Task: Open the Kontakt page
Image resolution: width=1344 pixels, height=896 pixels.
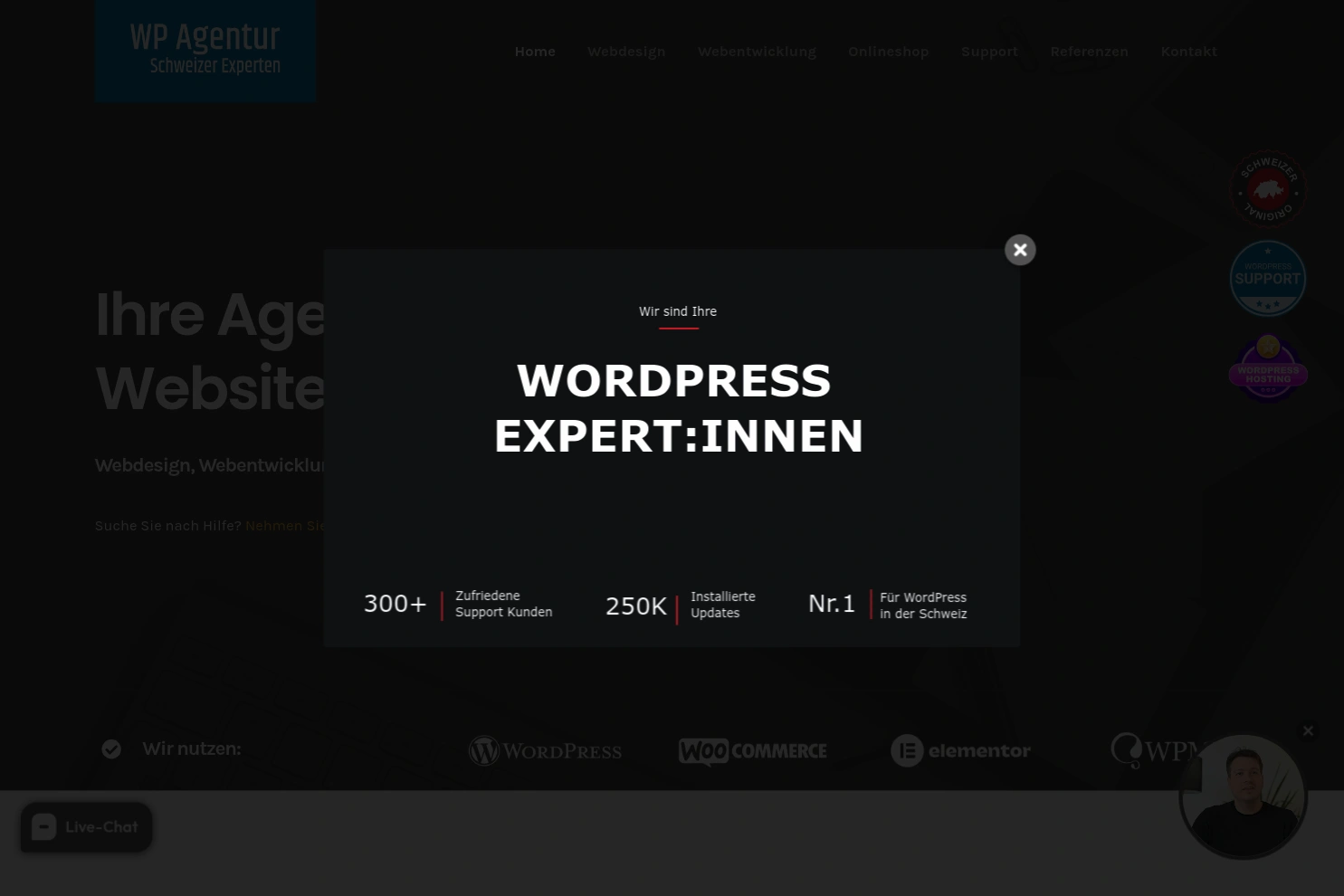Action: coord(1188,52)
